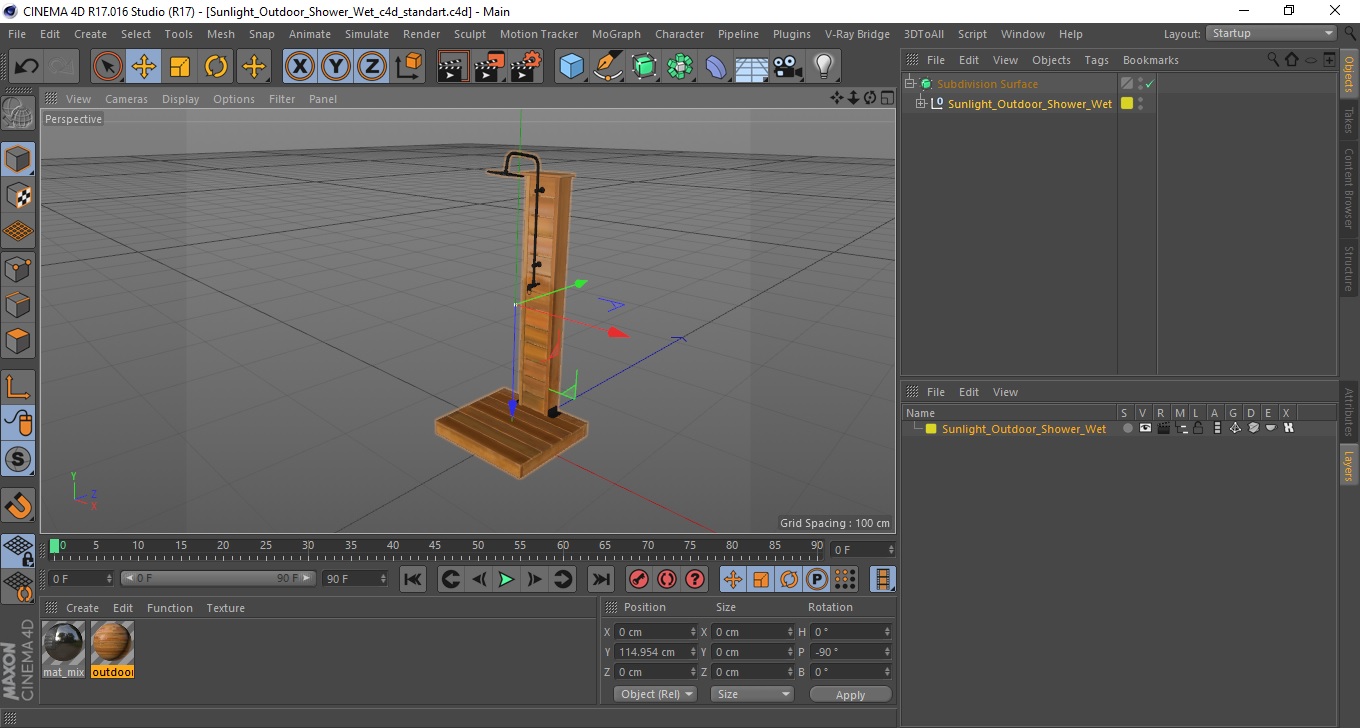The width and height of the screenshot is (1360, 728).
Task: Open the MoGraph menu
Action: (616, 34)
